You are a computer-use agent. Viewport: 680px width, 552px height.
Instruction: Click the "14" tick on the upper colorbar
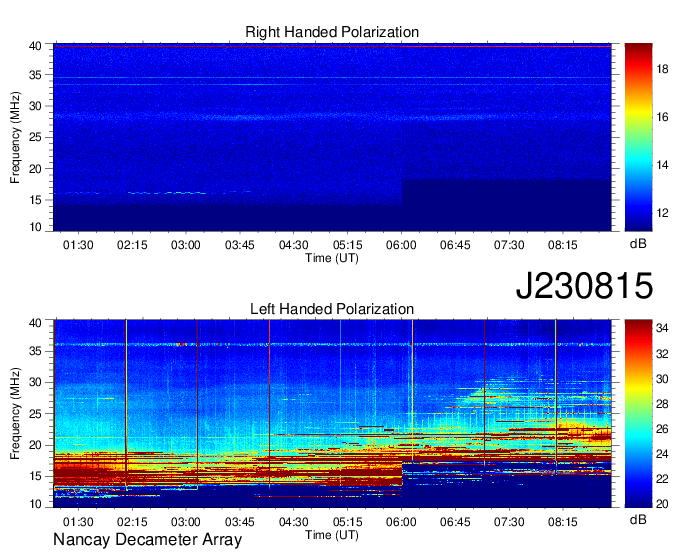click(x=663, y=165)
